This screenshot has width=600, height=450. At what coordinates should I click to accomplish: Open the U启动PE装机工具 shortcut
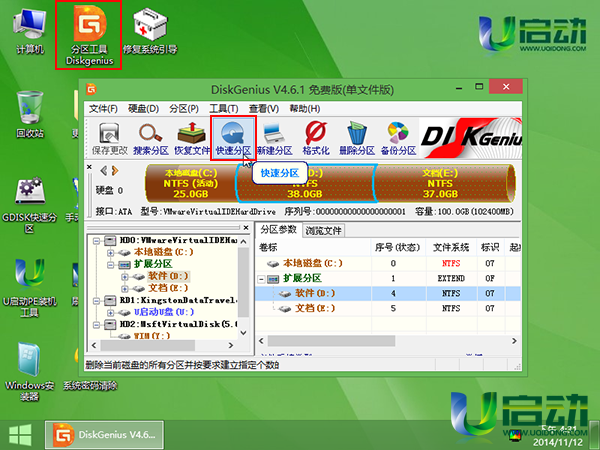click(29, 288)
